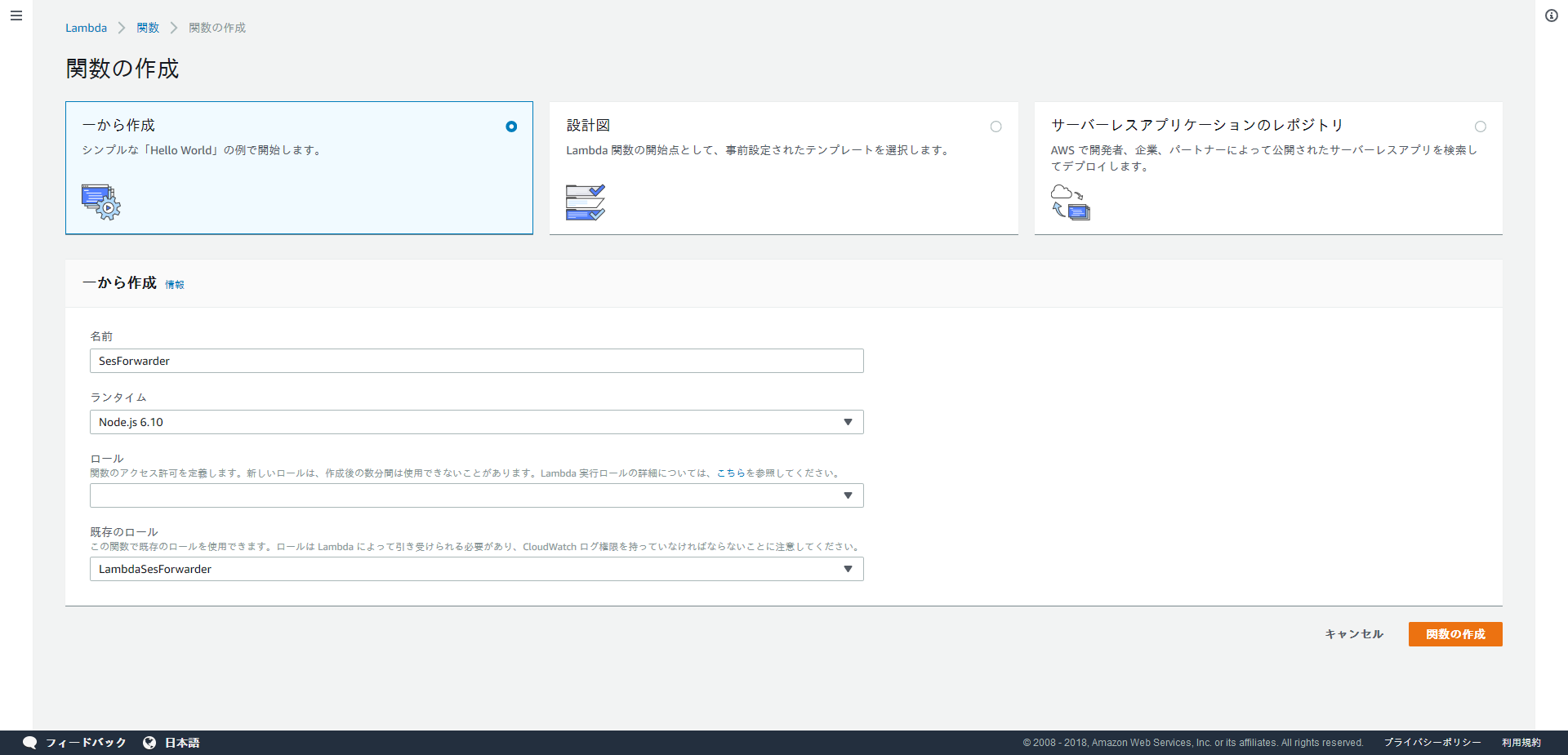Select the 設計図 radio button
The image size is (1568, 755).
click(996, 127)
